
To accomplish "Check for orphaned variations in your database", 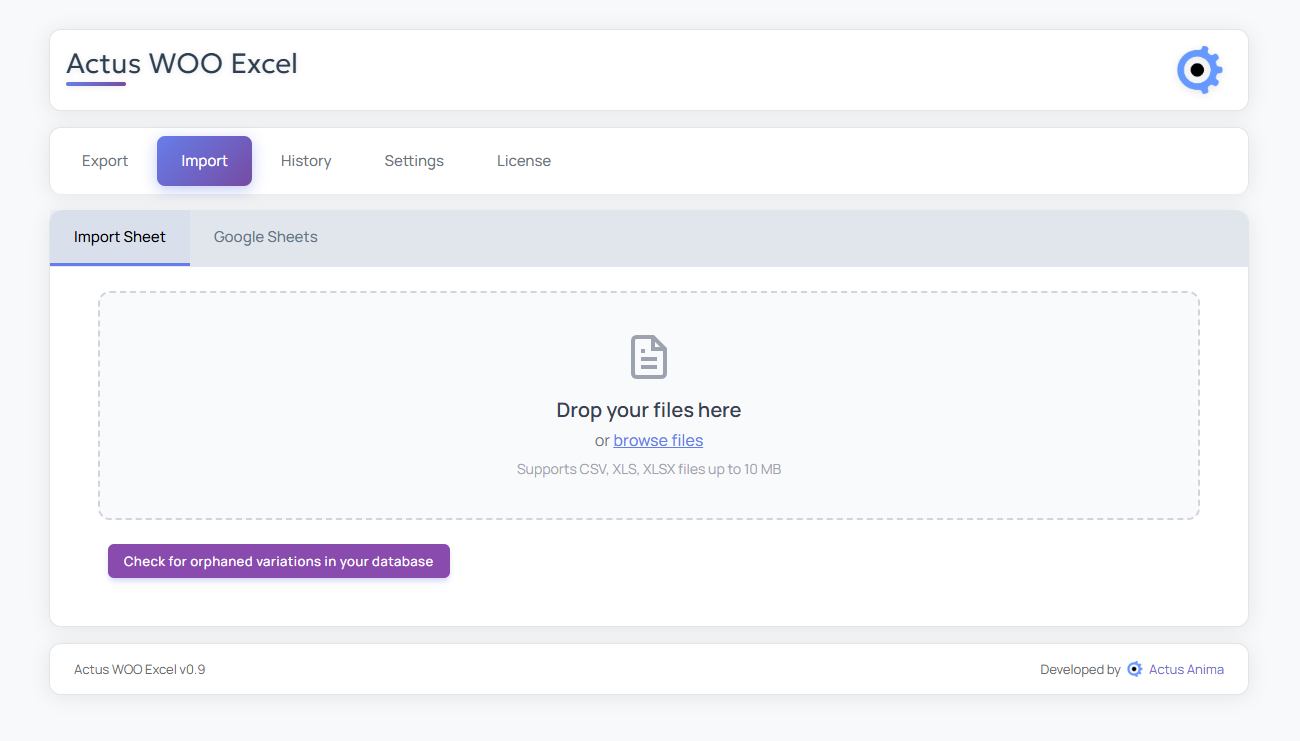I will point(278,561).
